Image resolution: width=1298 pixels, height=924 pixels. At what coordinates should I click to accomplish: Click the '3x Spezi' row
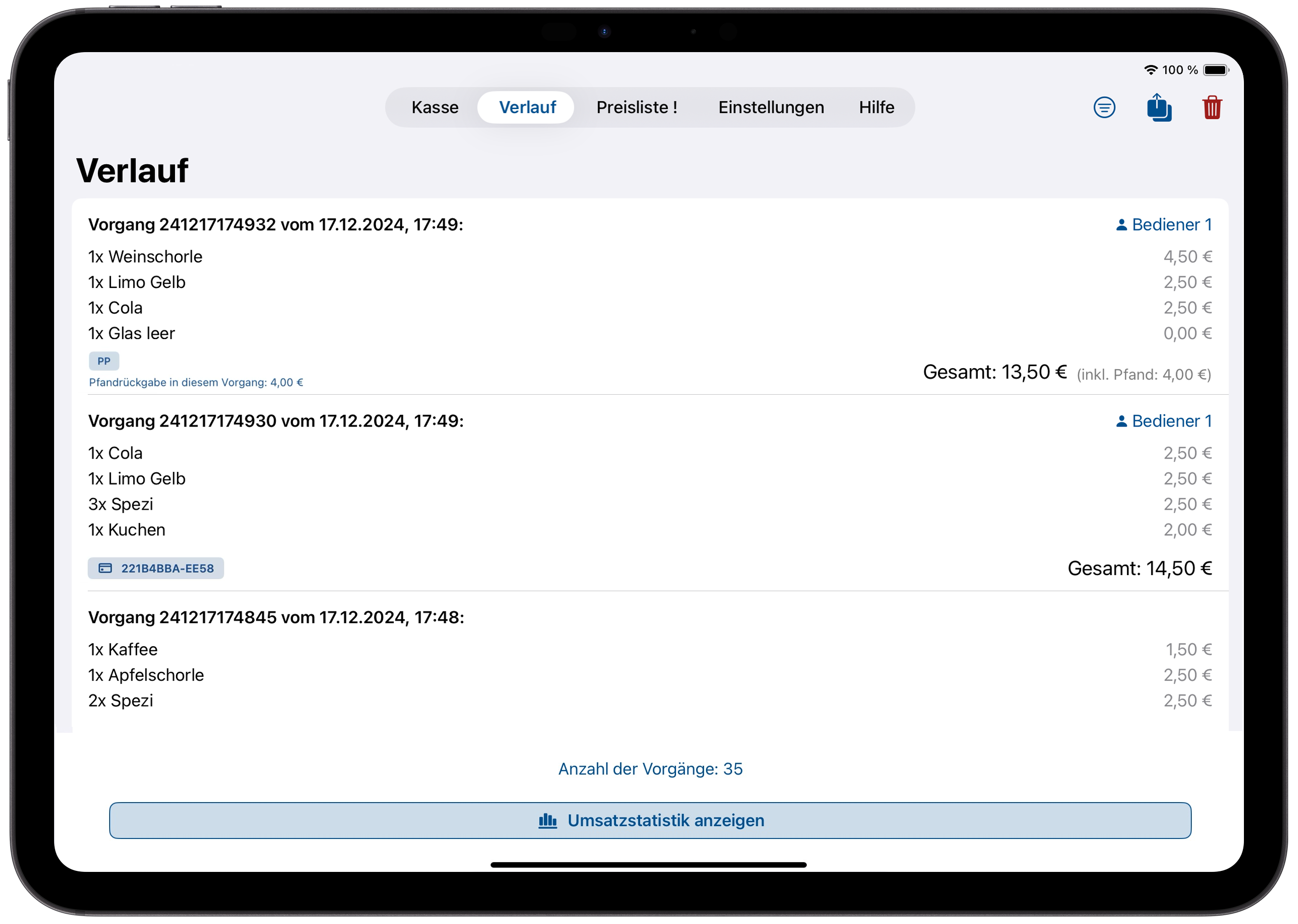650,504
